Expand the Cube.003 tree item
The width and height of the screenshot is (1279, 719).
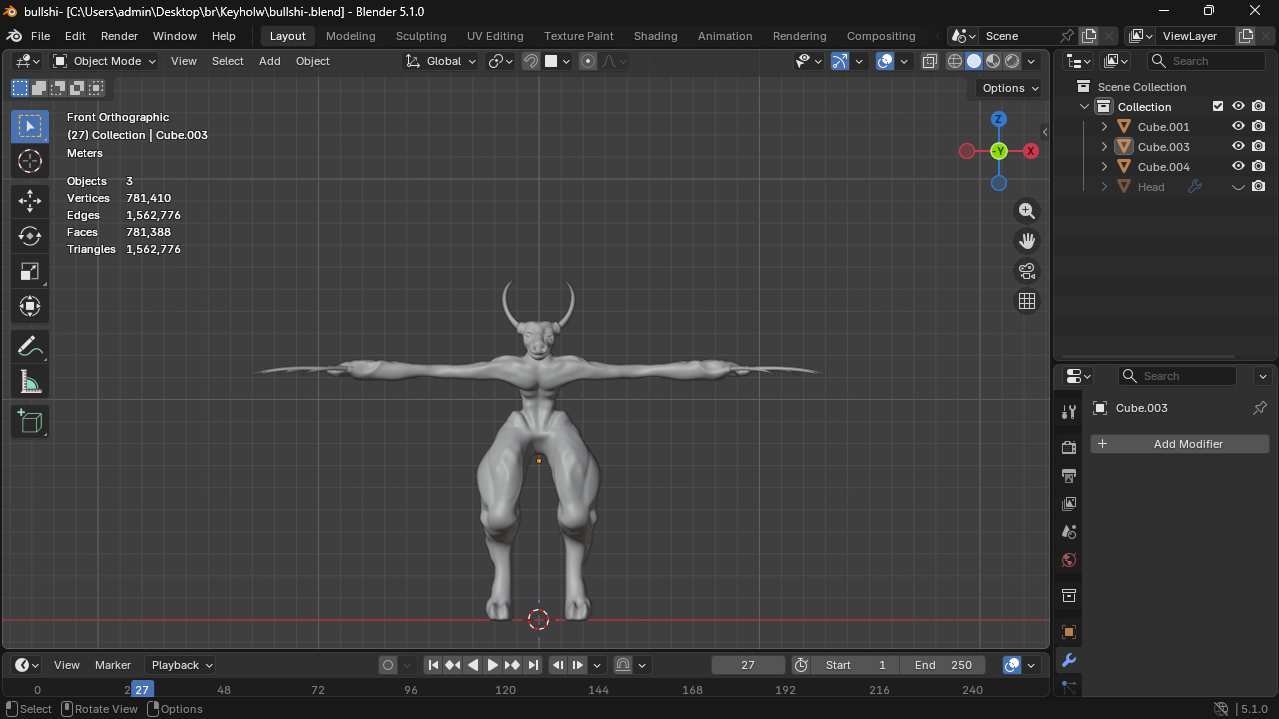click(1104, 147)
